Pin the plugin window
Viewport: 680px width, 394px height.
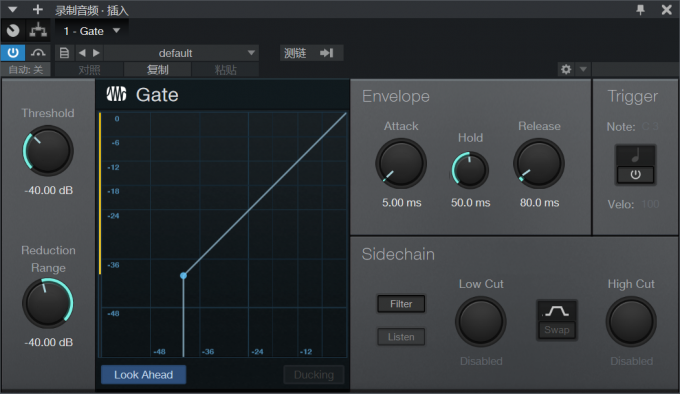point(641,10)
